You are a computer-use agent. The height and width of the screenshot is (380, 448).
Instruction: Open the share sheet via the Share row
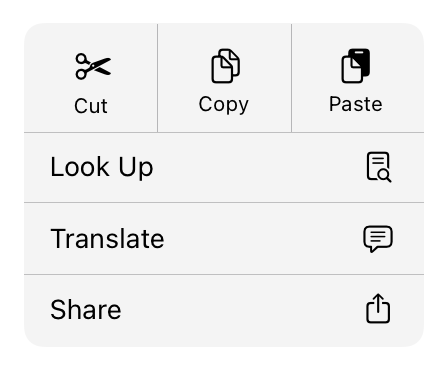[224, 311]
